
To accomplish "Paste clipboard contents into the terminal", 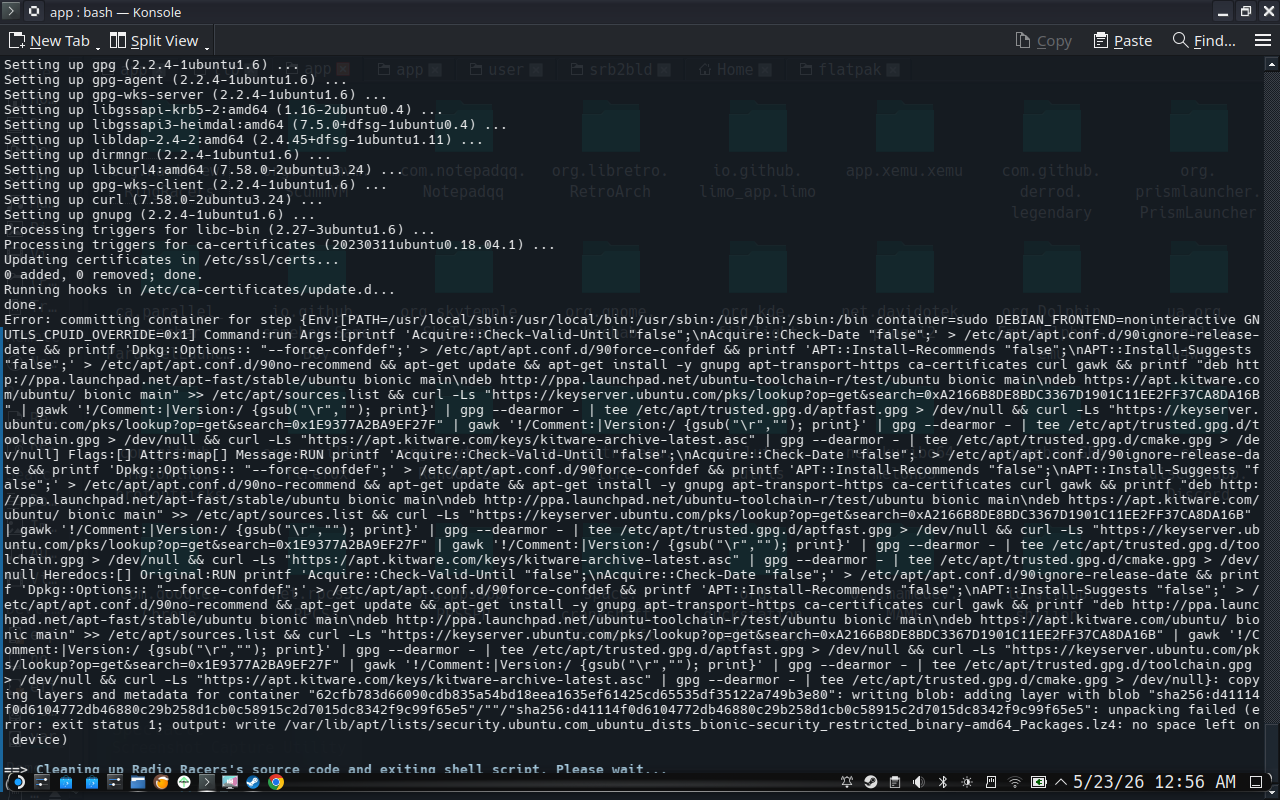I will point(1123,41).
